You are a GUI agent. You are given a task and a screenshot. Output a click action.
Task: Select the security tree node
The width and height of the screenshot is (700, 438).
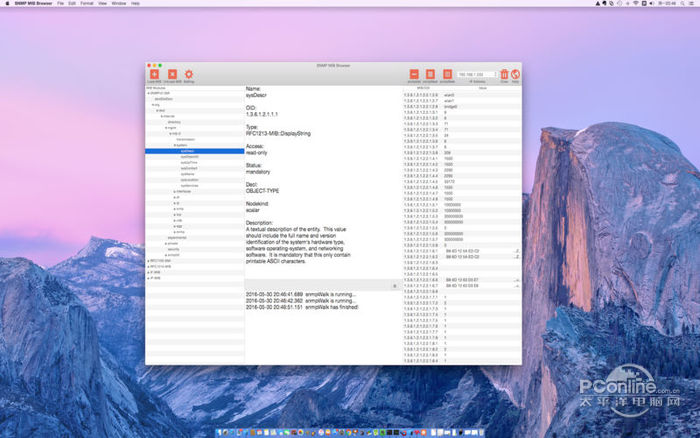click(173, 250)
